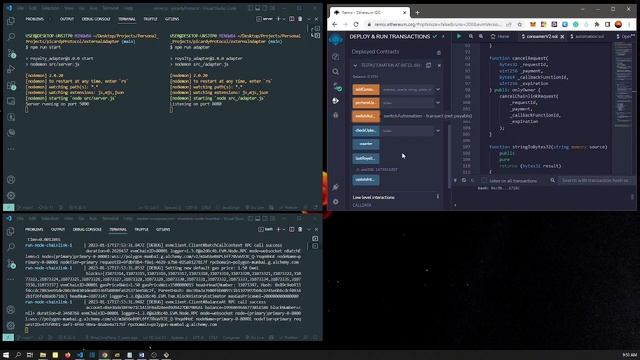Kill terminal trash icon in bottom VS Code

coord(300,229)
